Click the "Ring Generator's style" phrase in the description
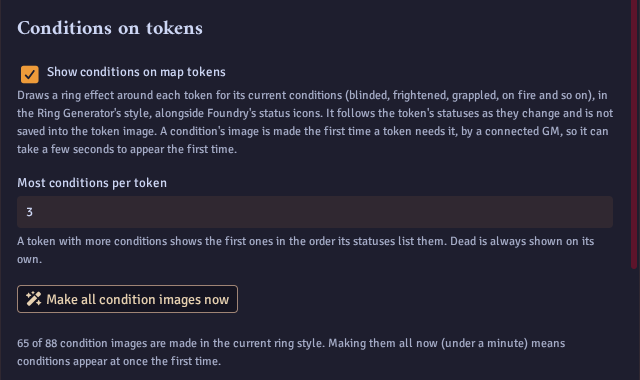 pyautogui.click(x=91, y=113)
